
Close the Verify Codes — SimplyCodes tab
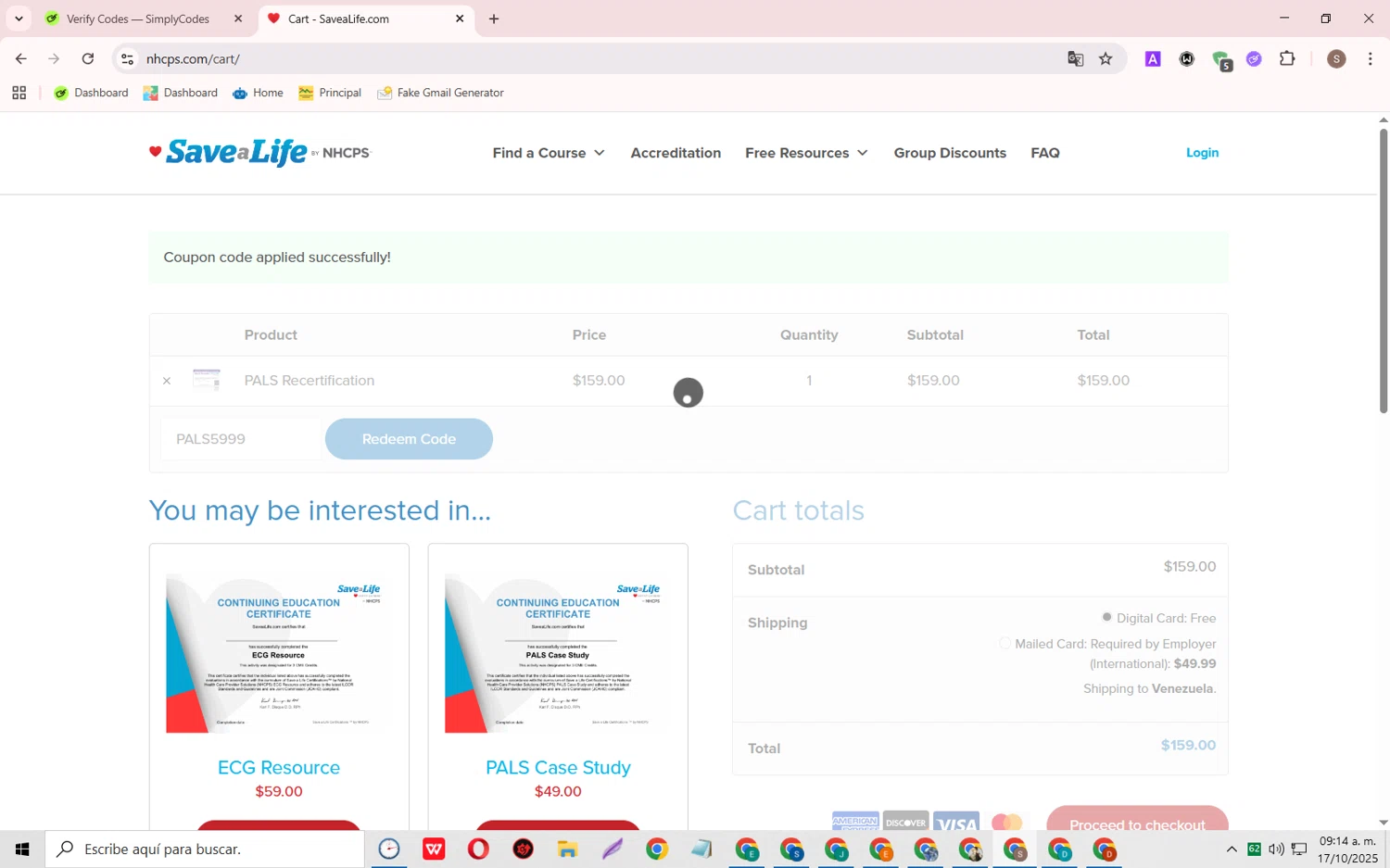pos(238,19)
